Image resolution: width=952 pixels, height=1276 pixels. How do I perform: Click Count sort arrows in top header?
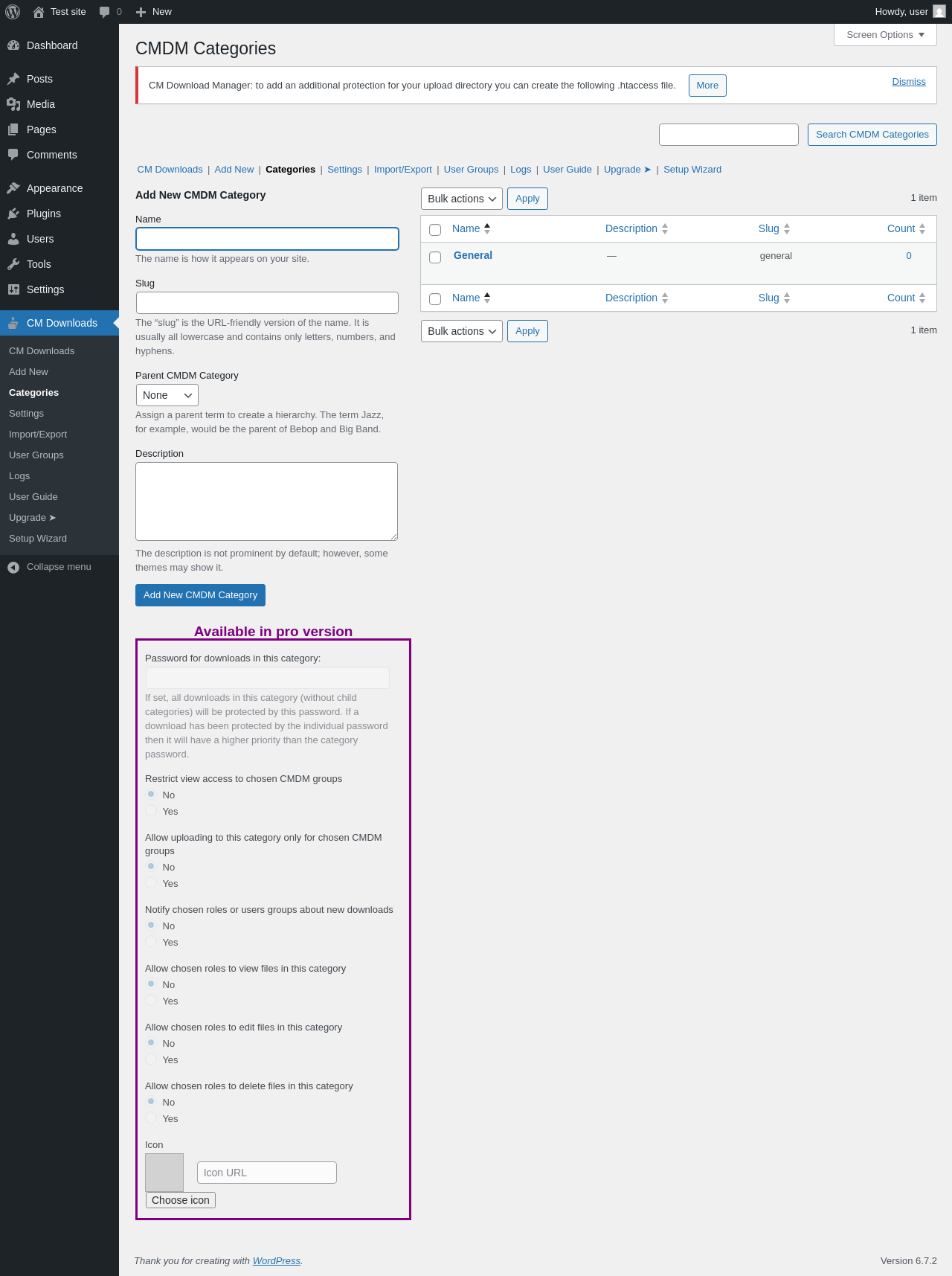click(922, 228)
